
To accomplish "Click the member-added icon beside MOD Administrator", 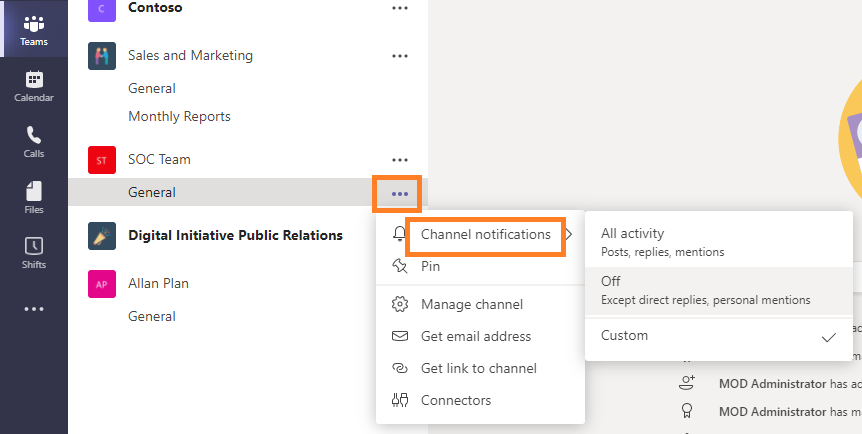I will tap(687, 383).
